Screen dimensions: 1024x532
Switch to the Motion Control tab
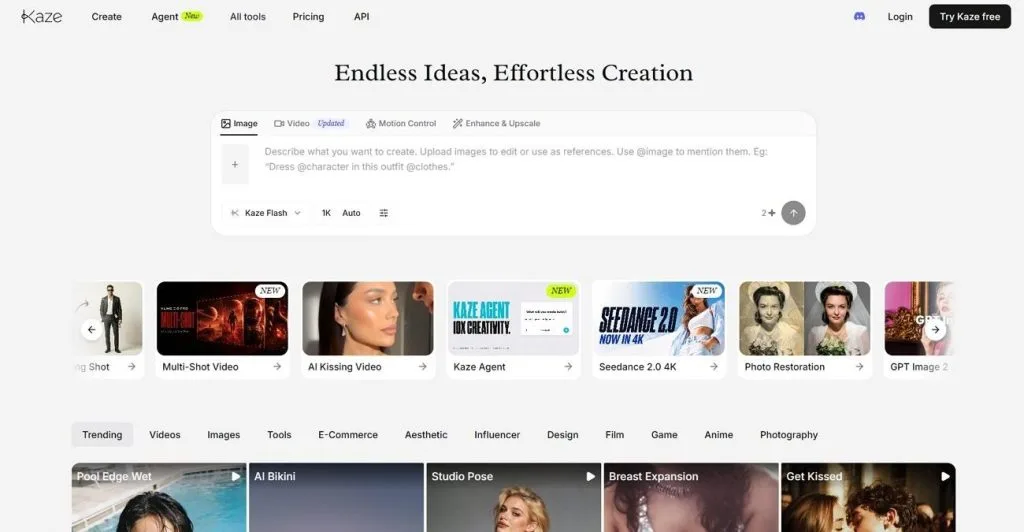401,123
